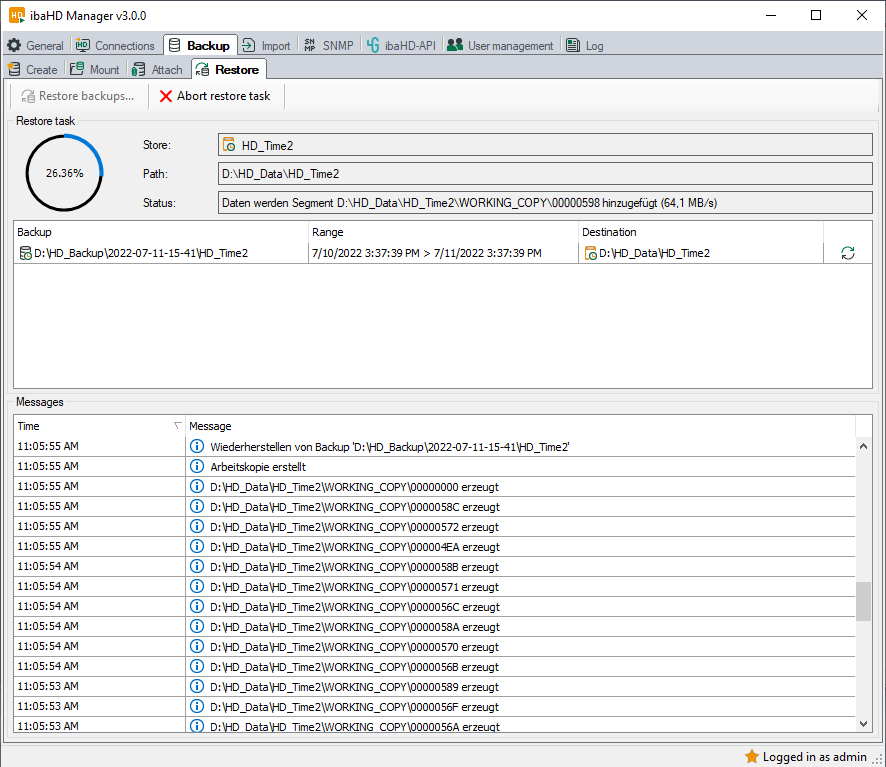Open the User management tab

click(500, 45)
